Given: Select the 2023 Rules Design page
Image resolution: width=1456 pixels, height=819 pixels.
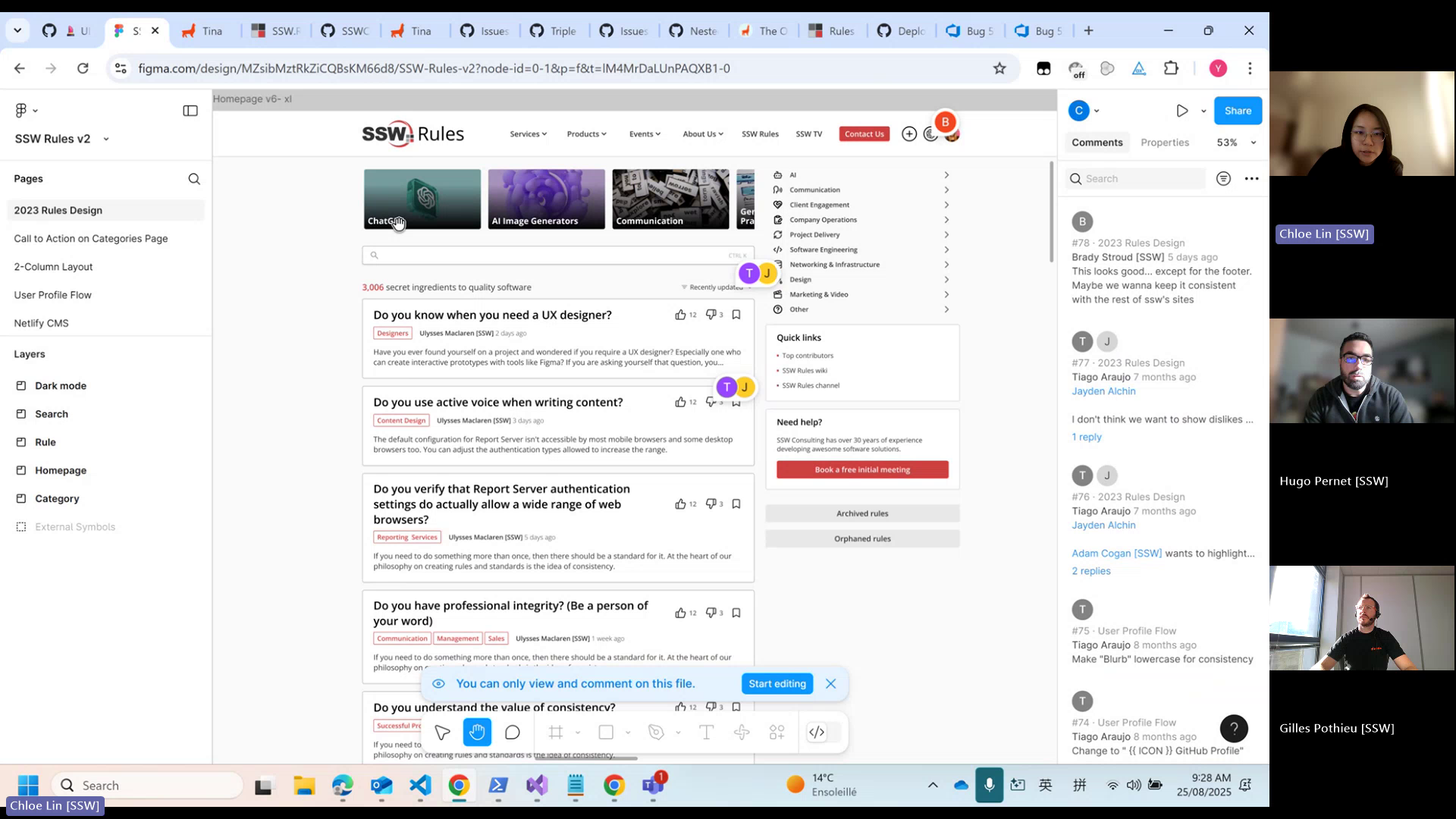Looking at the screenshot, I should (x=105, y=211).
